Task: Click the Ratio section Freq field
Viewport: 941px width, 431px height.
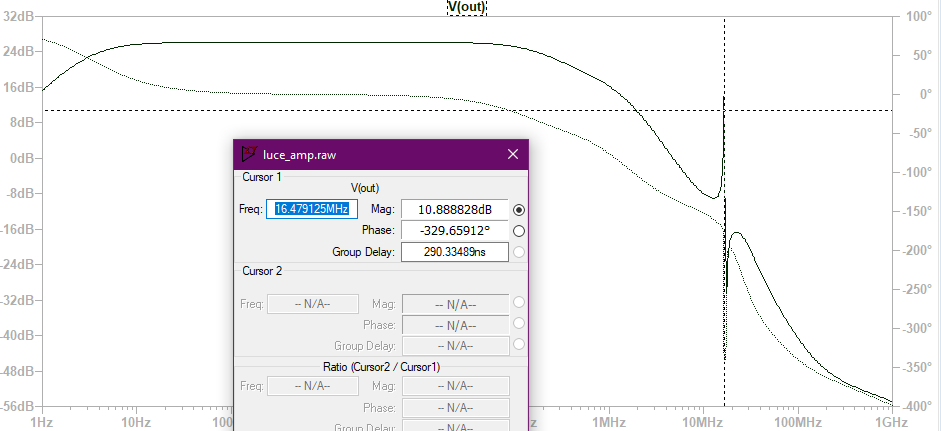Action: point(313,386)
